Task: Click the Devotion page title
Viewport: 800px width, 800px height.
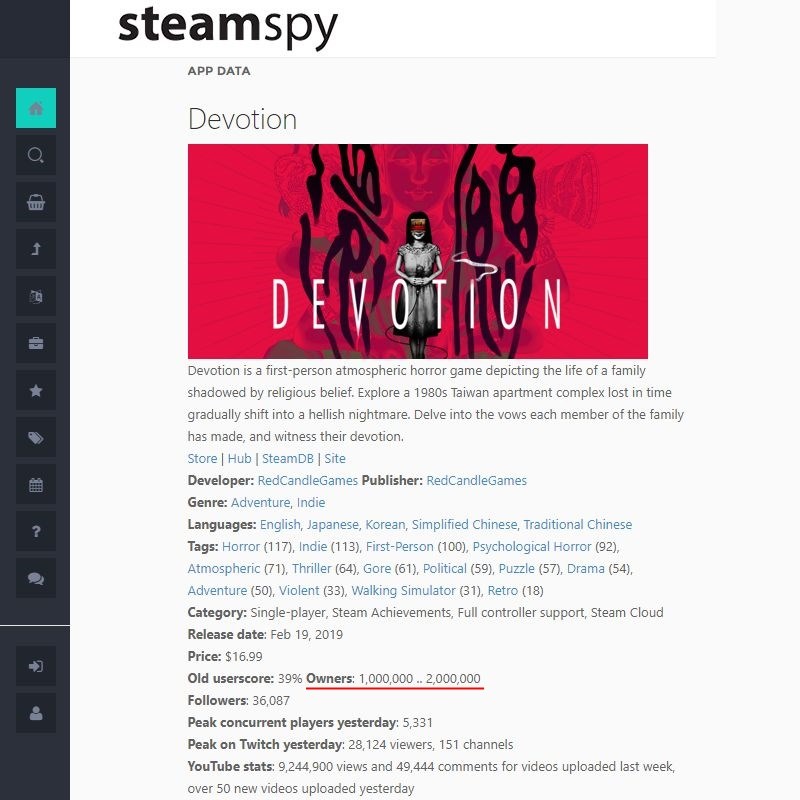Action: [242, 119]
